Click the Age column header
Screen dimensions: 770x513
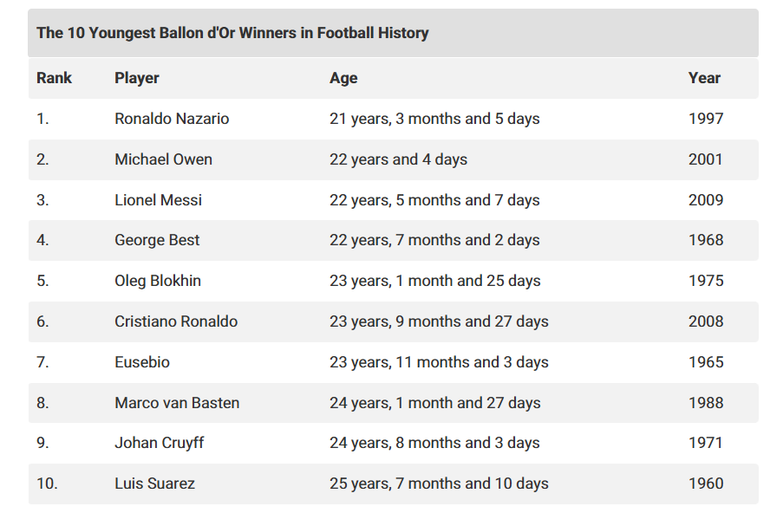click(x=343, y=78)
